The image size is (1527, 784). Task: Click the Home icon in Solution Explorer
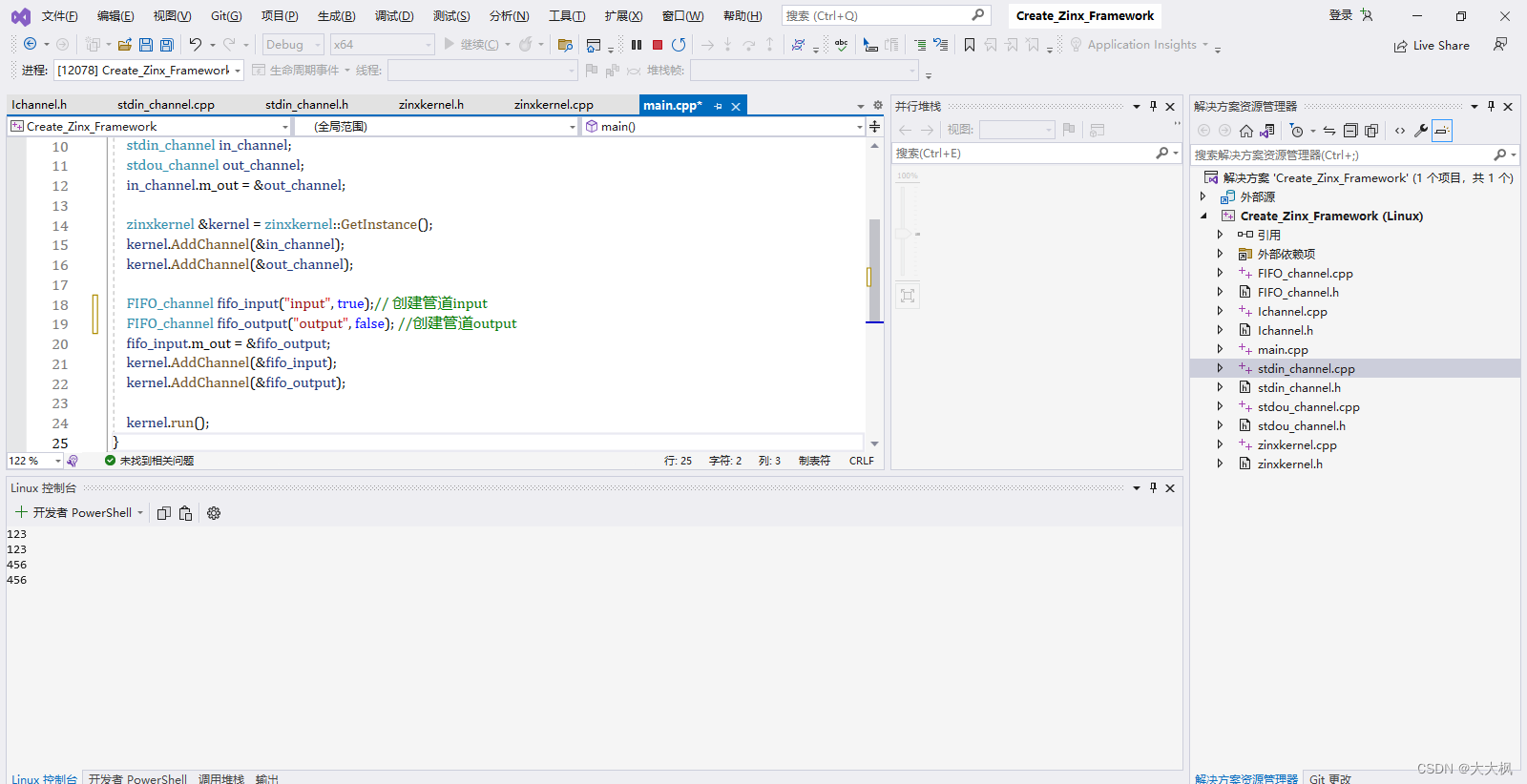click(1246, 131)
